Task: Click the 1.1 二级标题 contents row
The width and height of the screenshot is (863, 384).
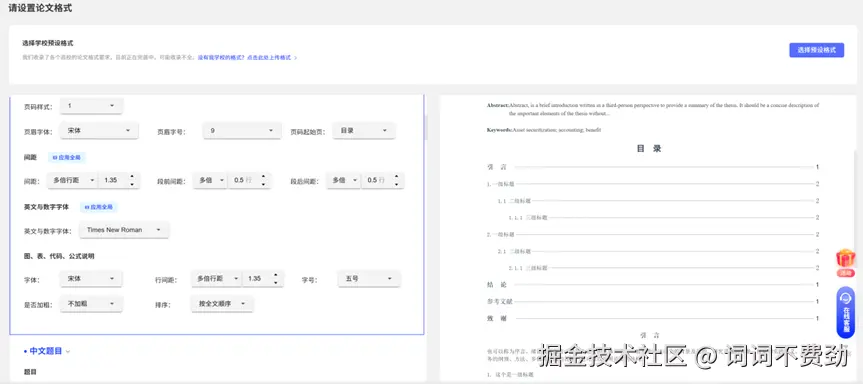Action: [659, 201]
